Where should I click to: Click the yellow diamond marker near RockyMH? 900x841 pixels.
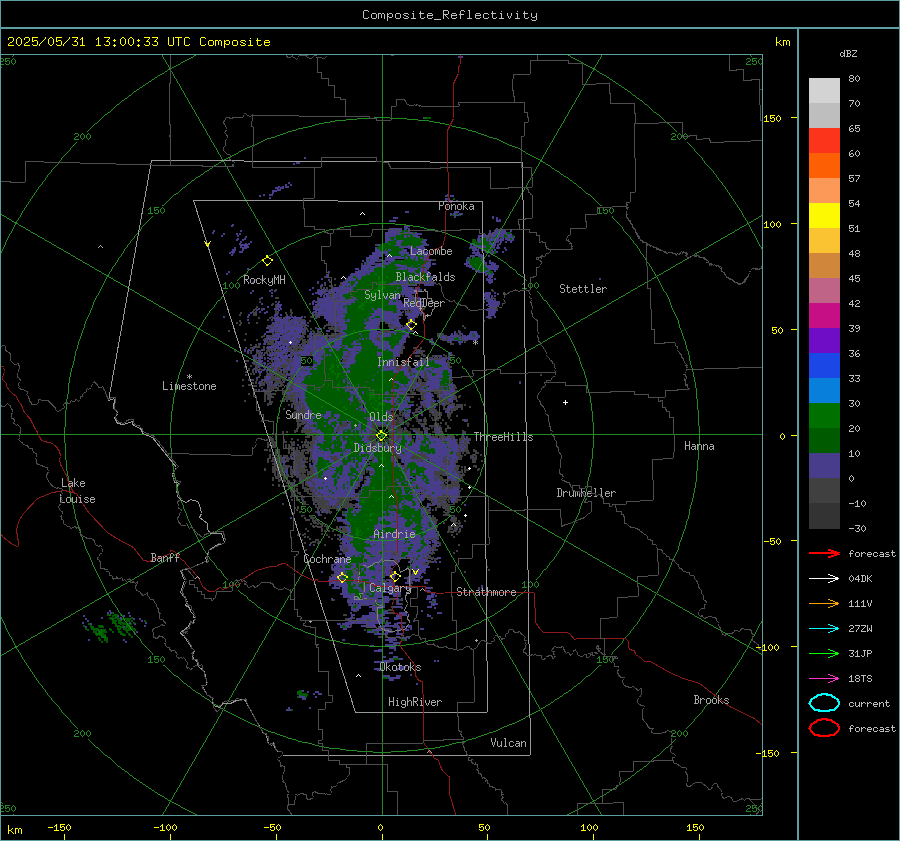[267, 261]
